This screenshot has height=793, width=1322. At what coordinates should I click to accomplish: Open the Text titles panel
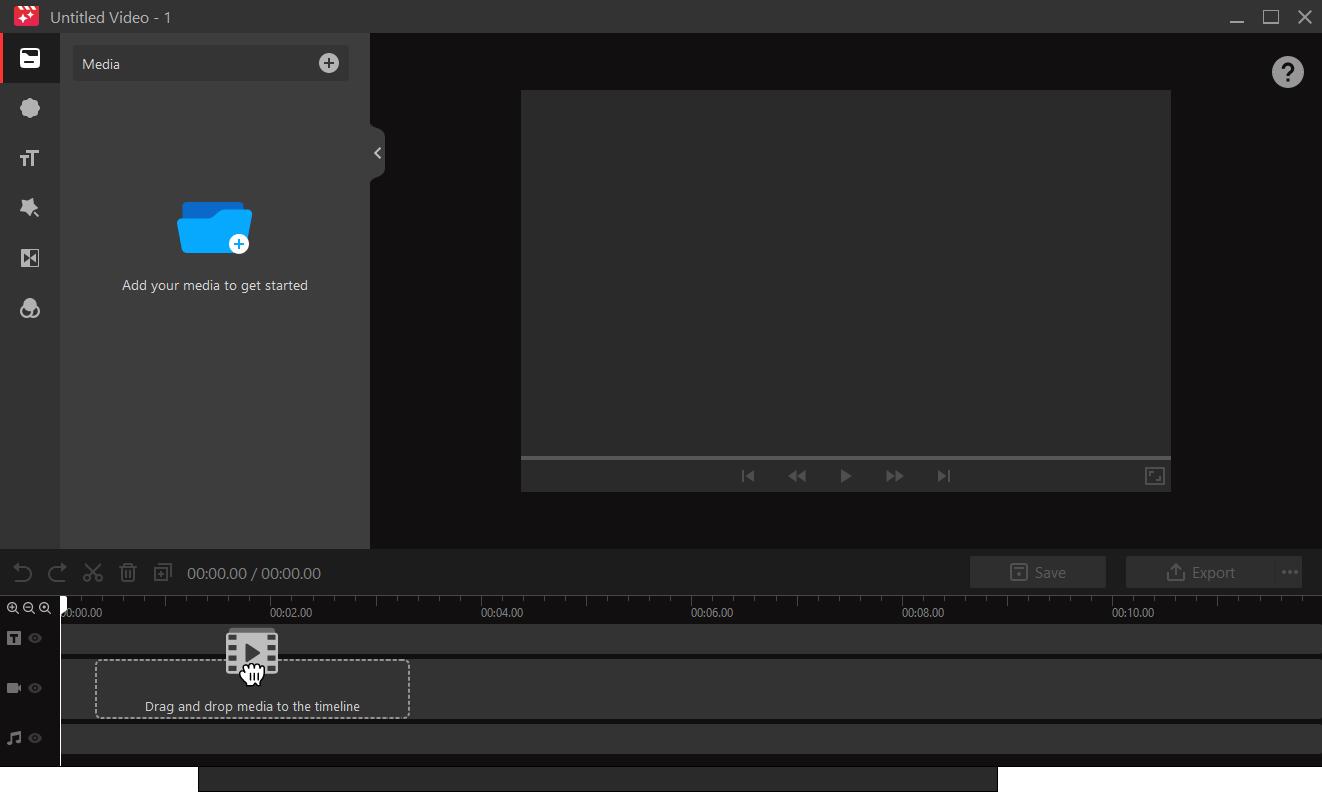coord(30,158)
